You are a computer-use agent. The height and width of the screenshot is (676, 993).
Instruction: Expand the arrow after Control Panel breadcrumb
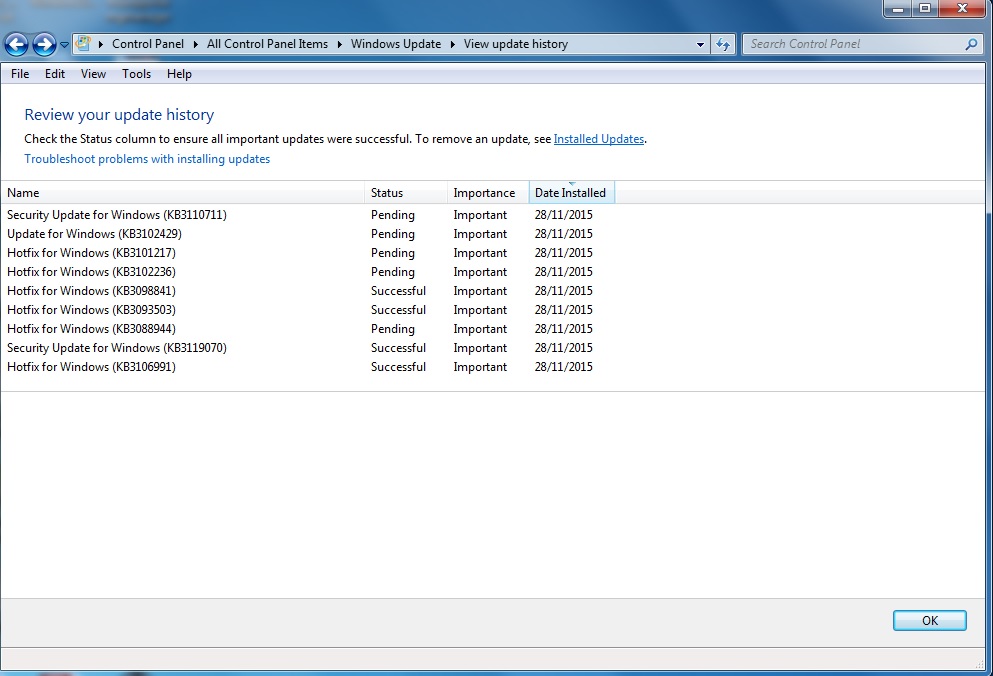point(195,44)
